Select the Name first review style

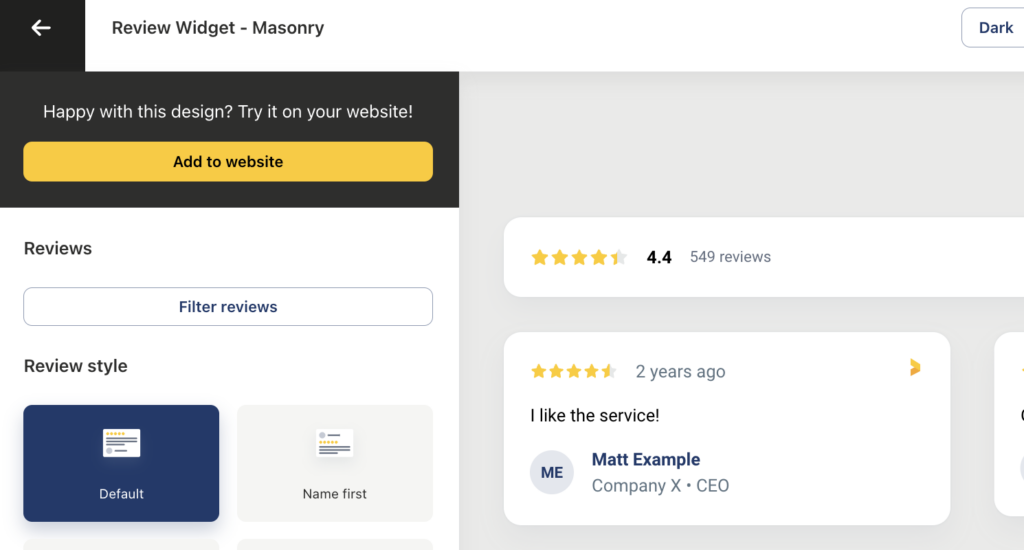coord(334,463)
